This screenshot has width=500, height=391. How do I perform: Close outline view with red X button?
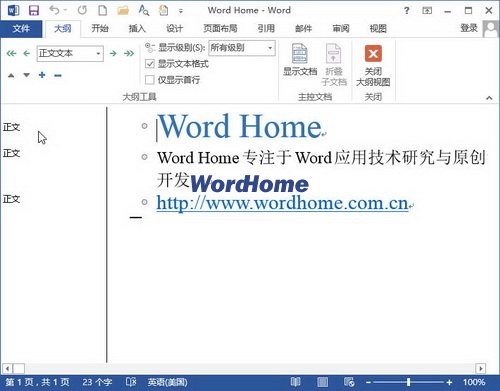click(x=373, y=54)
